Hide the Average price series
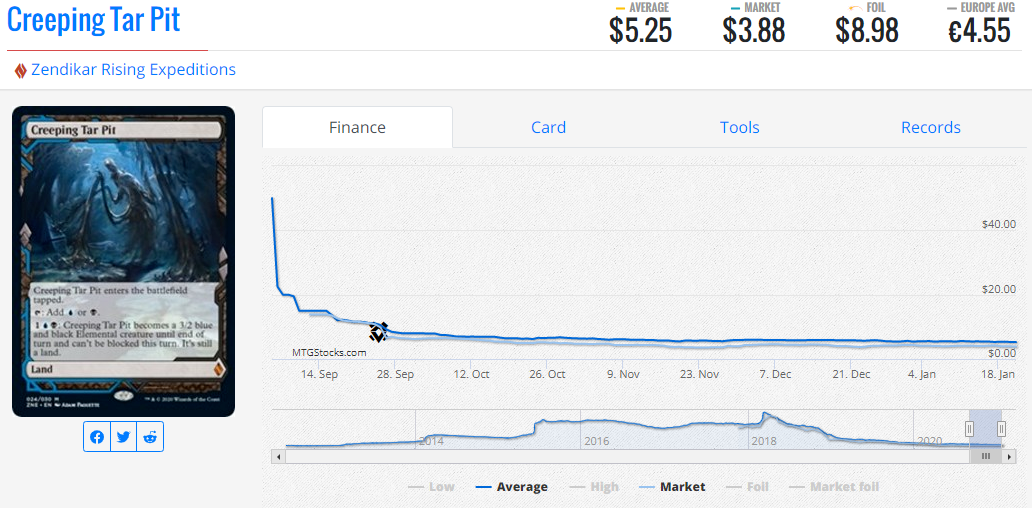The width and height of the screenshot is (1032, 508). coord(510,487)
